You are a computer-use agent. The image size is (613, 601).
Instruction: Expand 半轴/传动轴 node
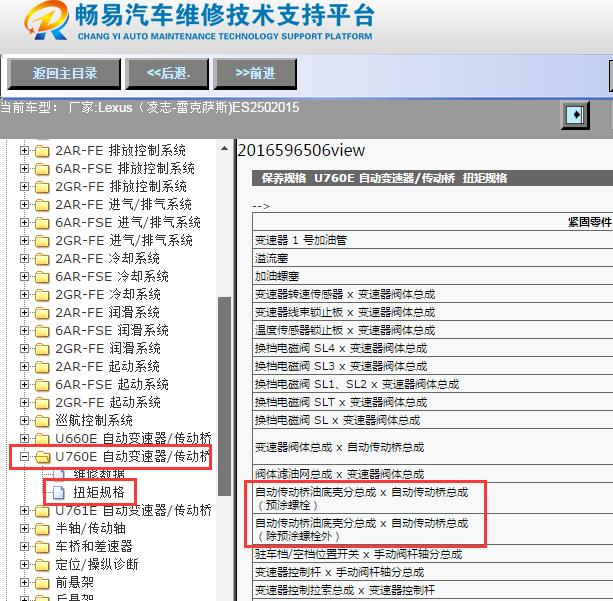24,528
